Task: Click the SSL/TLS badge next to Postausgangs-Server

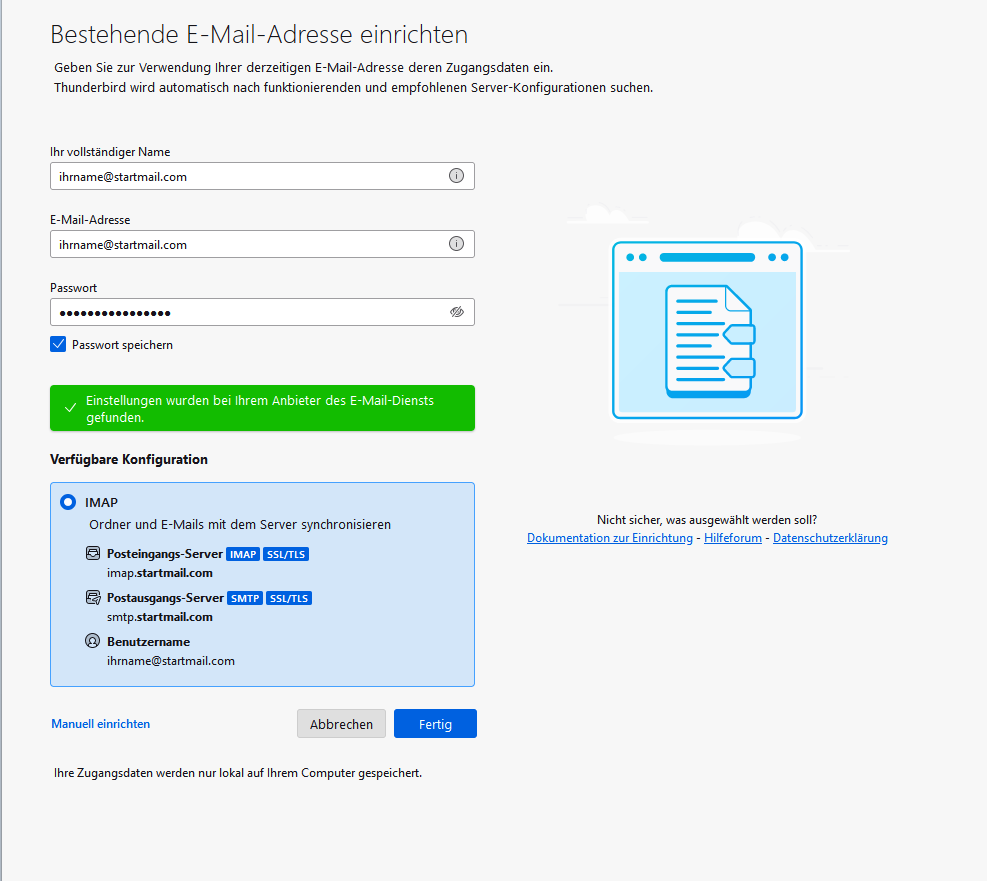Action: pos(289,598)
